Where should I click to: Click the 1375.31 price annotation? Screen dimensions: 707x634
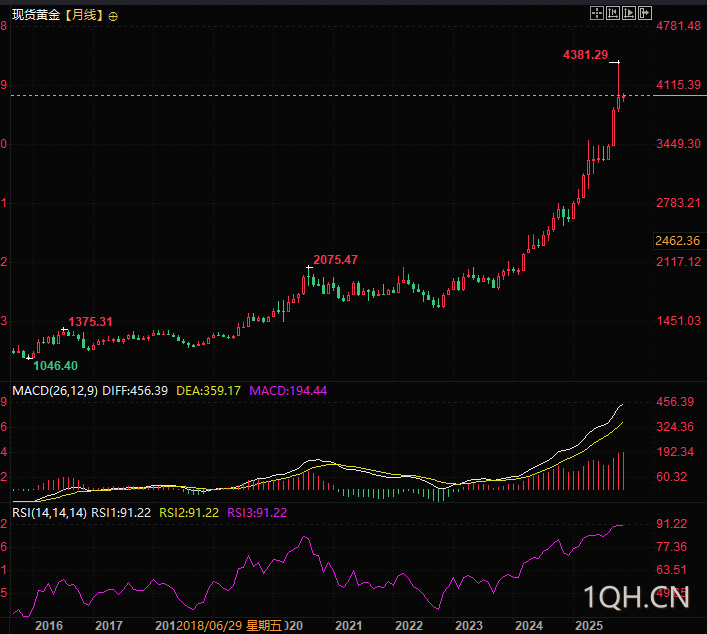click(89, 322)
